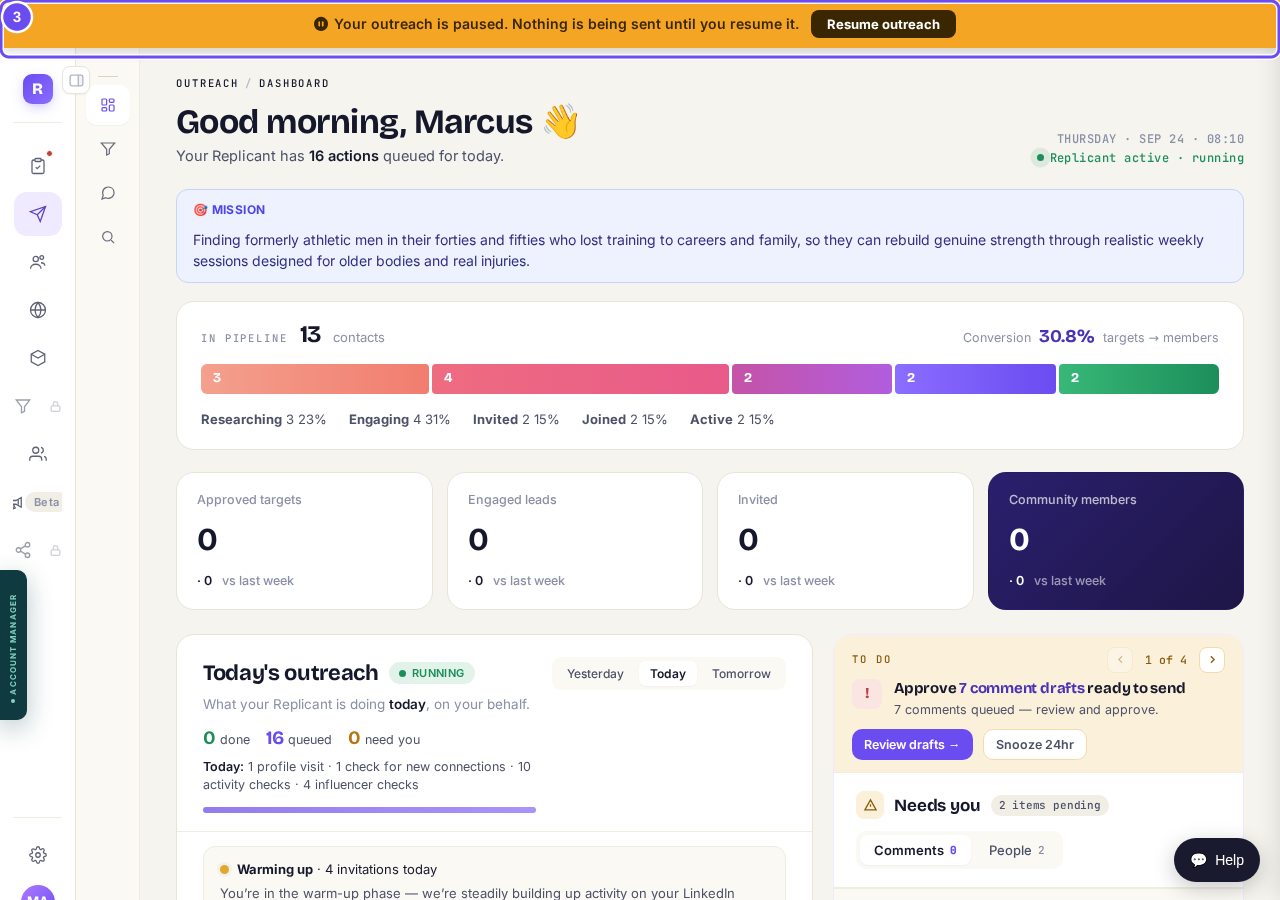This screenshot has width=1280, height=900.
Task: Open the Comments tab under Needs you
Action: (x=915, y=850)
